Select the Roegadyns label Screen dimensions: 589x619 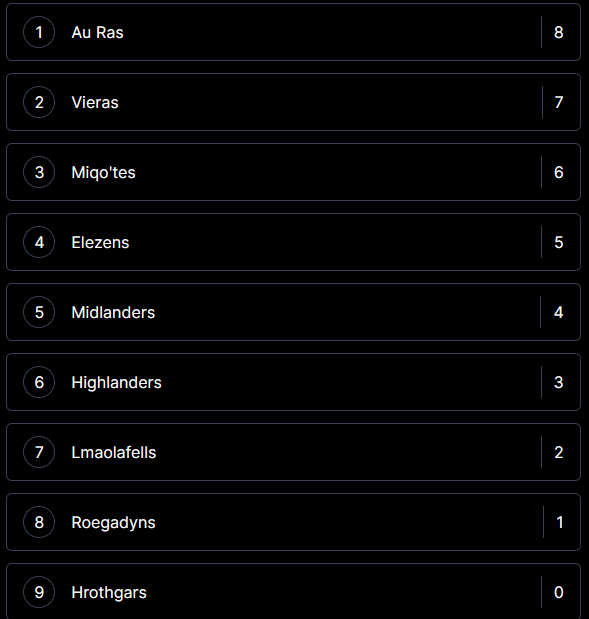(113, 523)
